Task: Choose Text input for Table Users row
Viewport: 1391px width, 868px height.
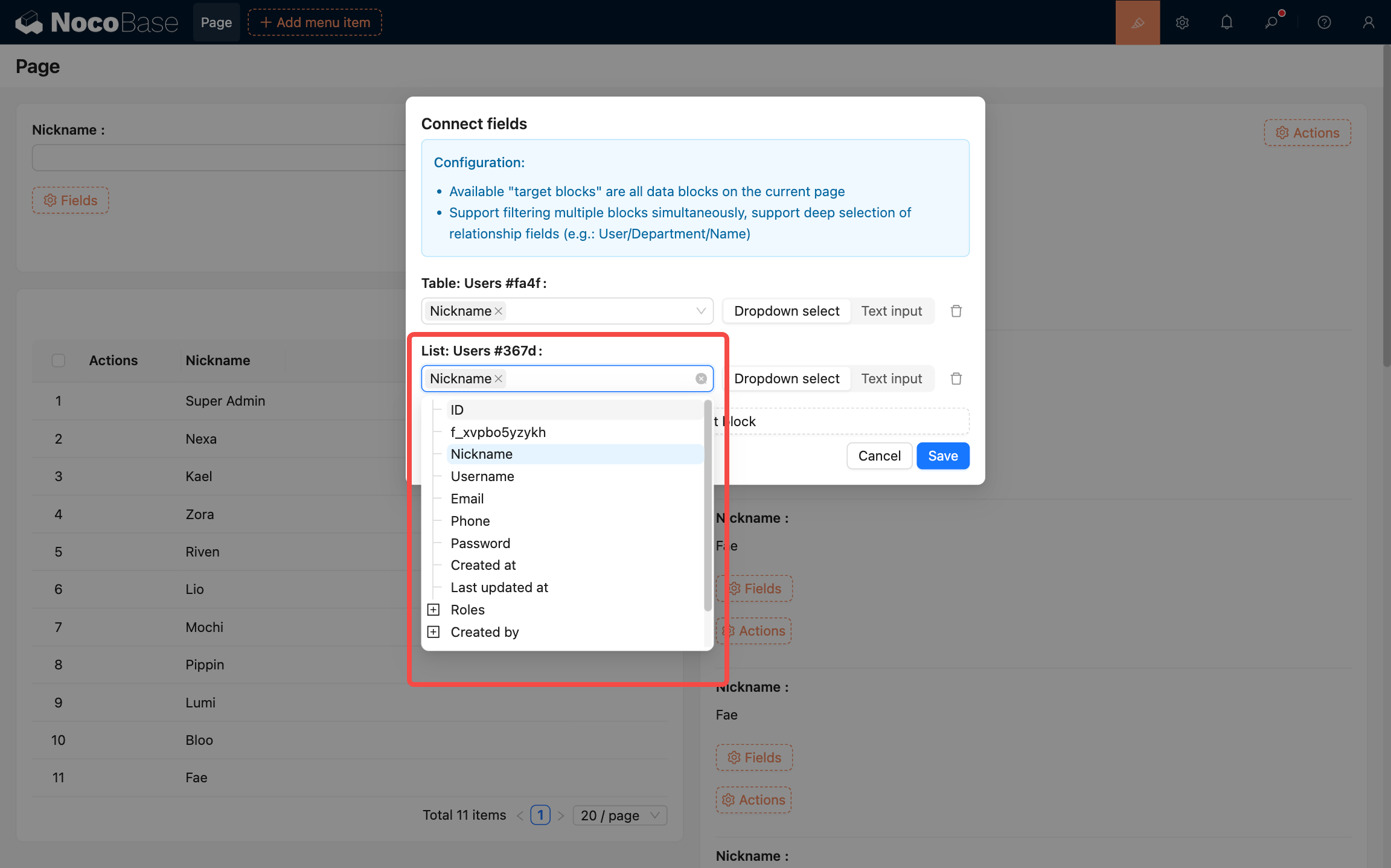Action: point(891,311)
